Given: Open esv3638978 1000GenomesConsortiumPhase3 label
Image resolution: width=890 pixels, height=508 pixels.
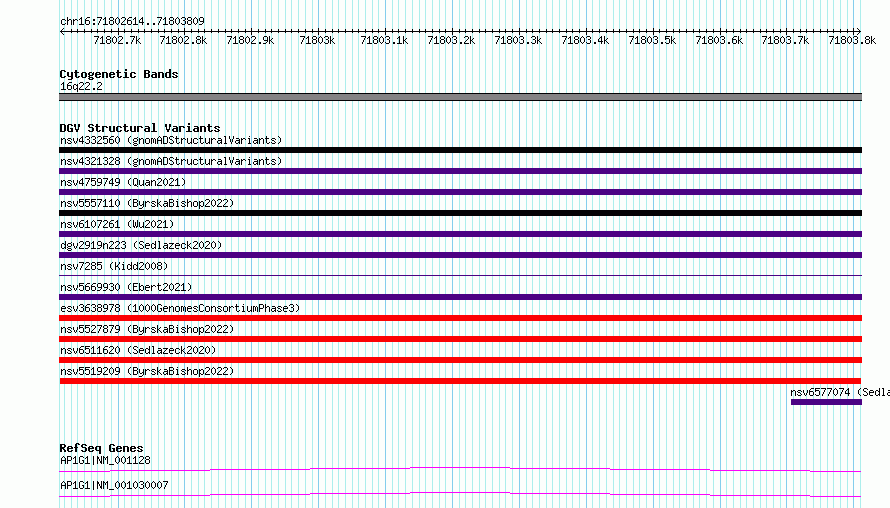Looking at the screenshot, I should point(180,308).
